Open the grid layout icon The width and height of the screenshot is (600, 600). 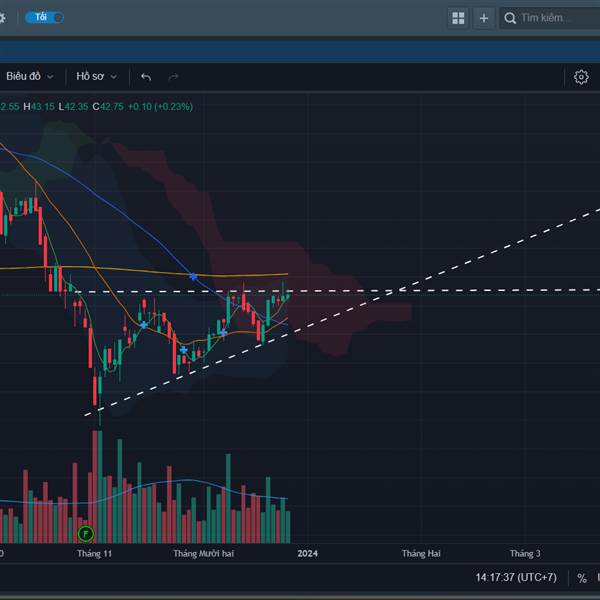pyautogui.click(x=458, y=18)
